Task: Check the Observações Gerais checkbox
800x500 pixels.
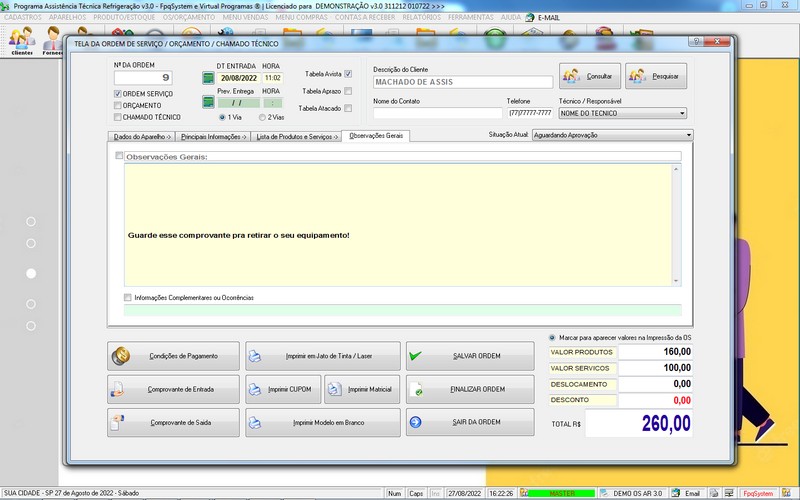Action: (x=119, y=156)
